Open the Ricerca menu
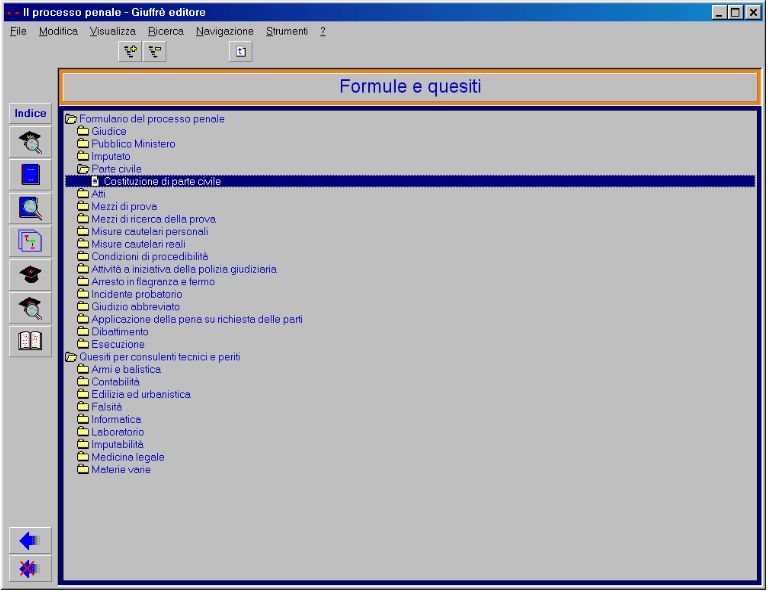The width and height of the screenshot is (768, 591). pos(166,31)
